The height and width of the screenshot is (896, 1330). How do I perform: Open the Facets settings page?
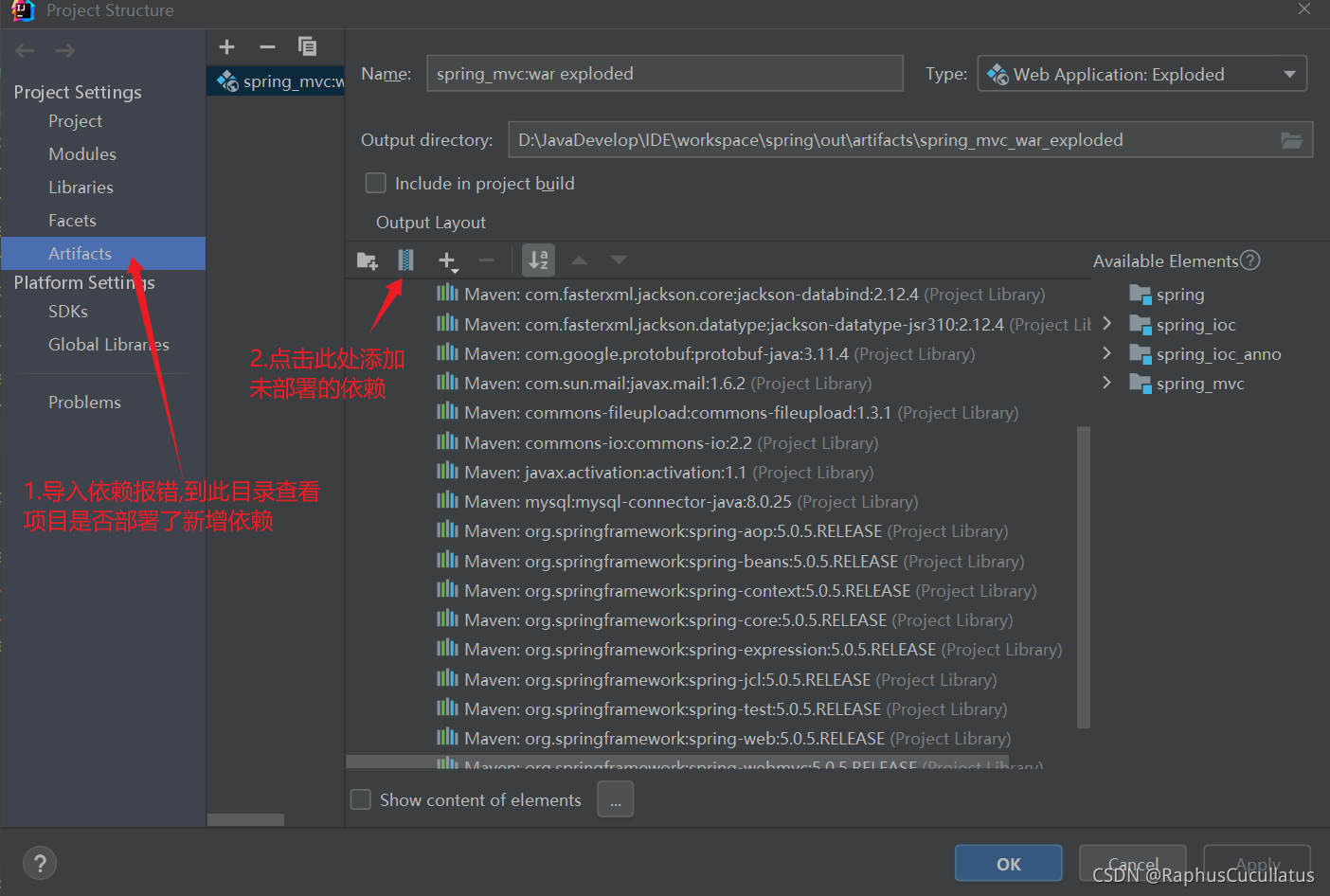pos(72,221)
